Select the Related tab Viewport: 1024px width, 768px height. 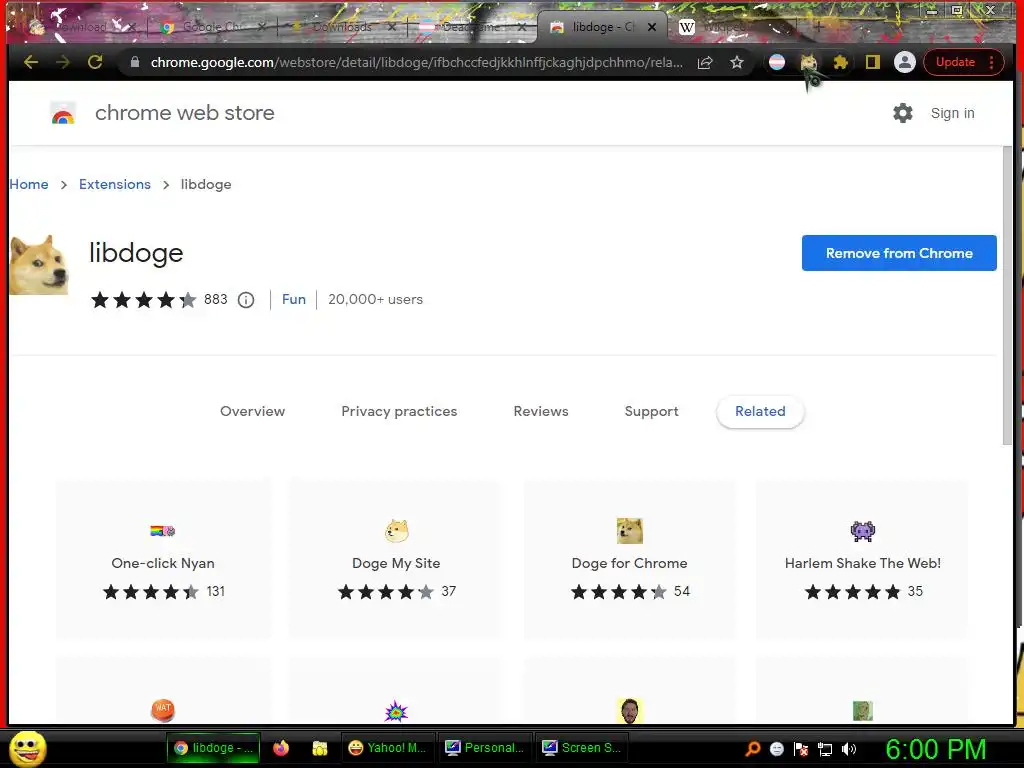coord(760,411)
